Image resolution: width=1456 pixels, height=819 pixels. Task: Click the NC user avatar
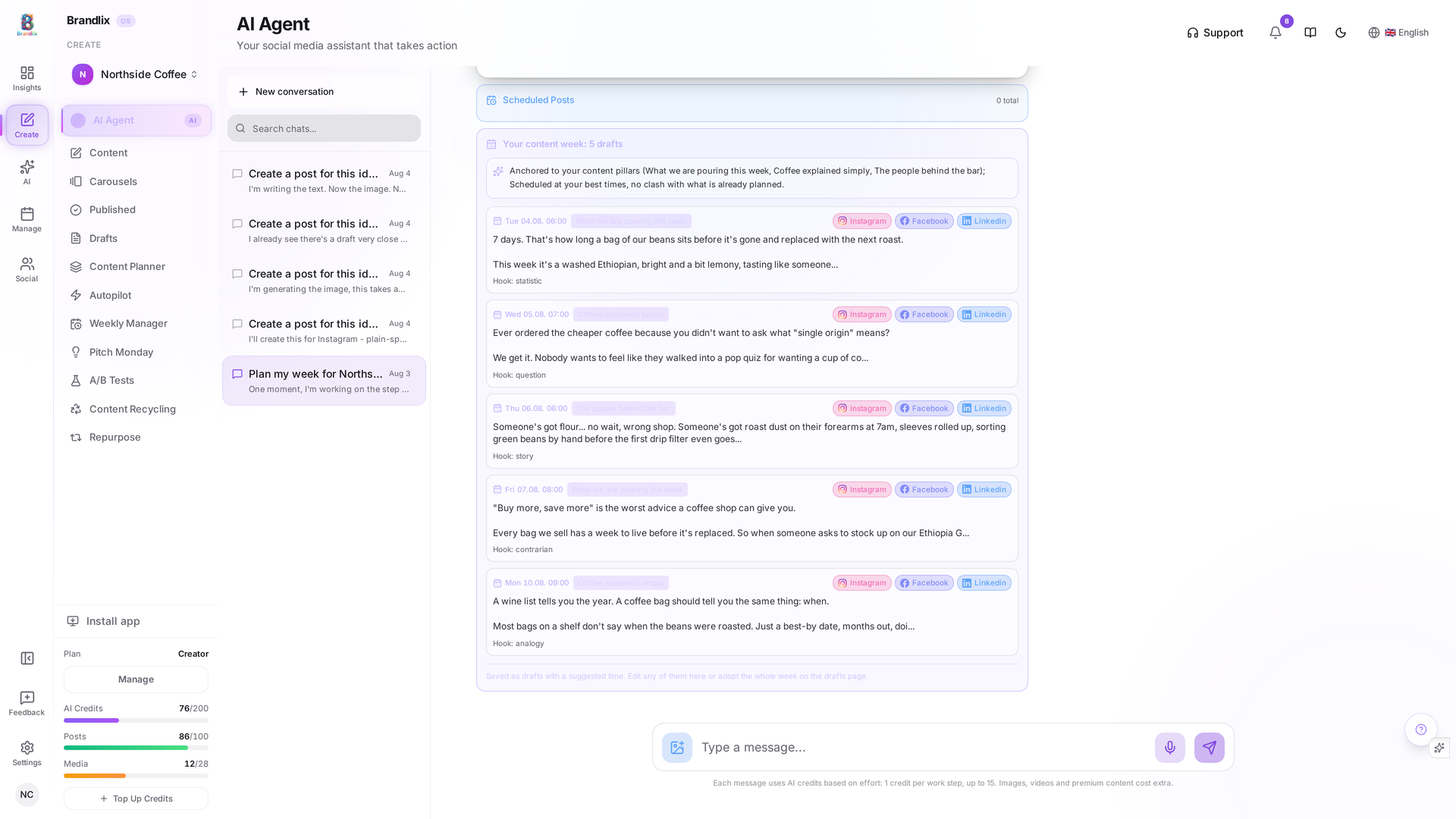point(27,795)
